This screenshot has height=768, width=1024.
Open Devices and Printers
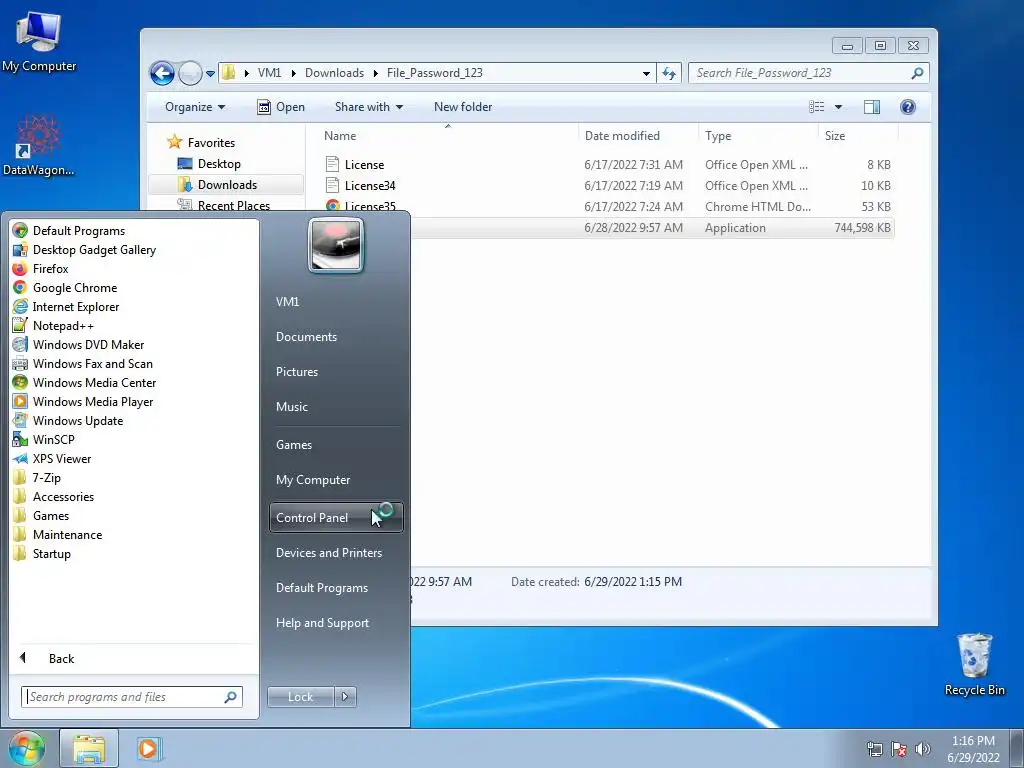[x=328, y=552]
